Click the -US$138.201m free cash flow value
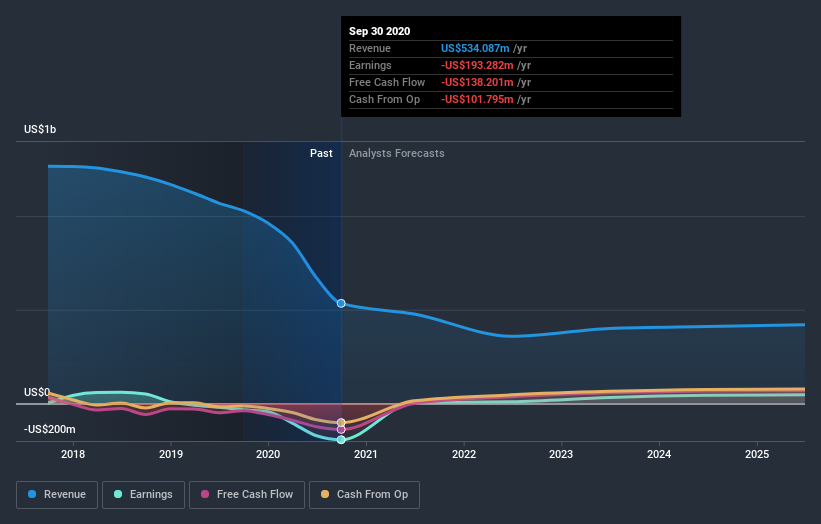Viewport: 821px width, 524px height. [x=477, y=82]
